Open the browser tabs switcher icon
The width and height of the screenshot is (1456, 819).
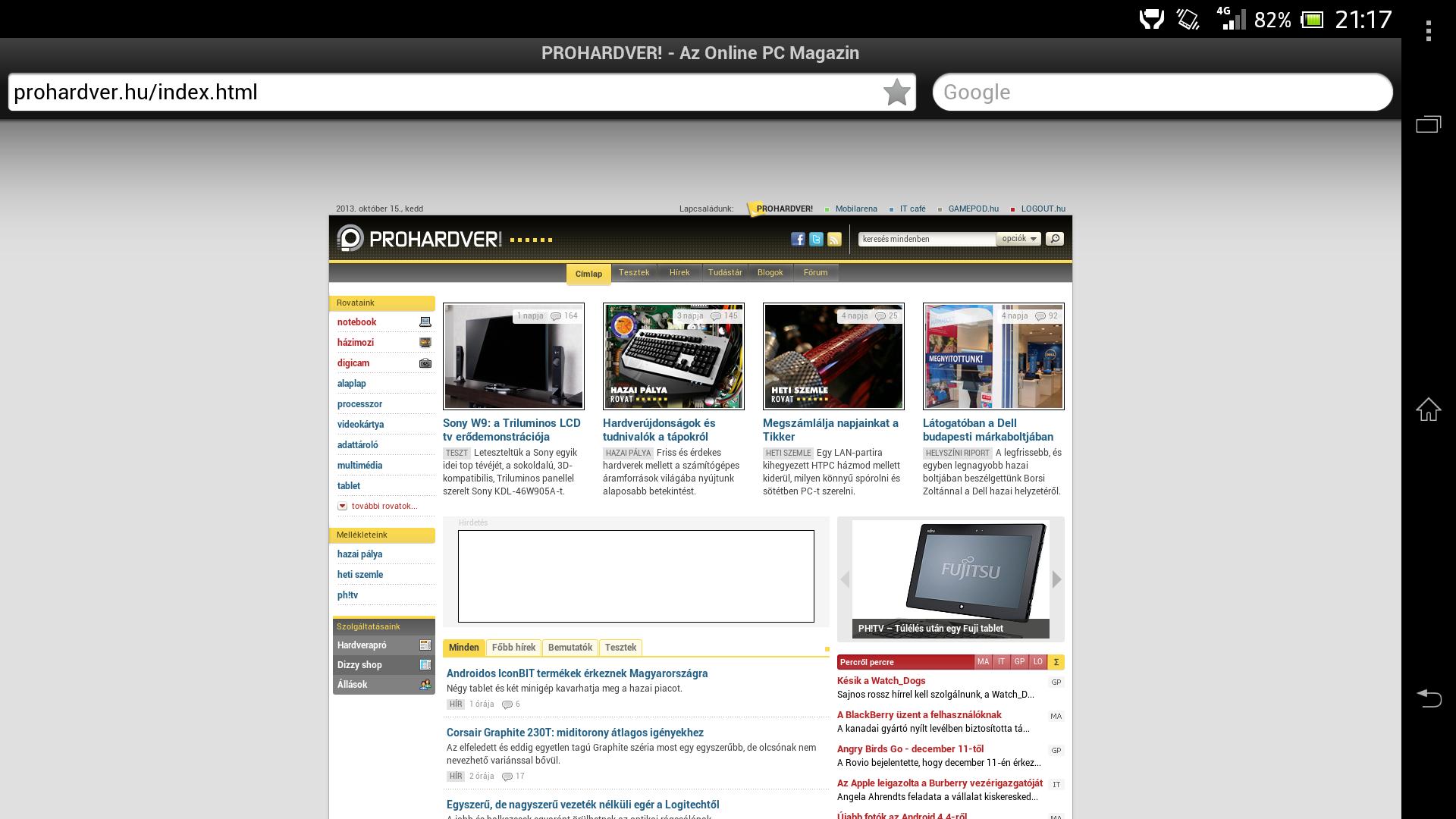1429,124
